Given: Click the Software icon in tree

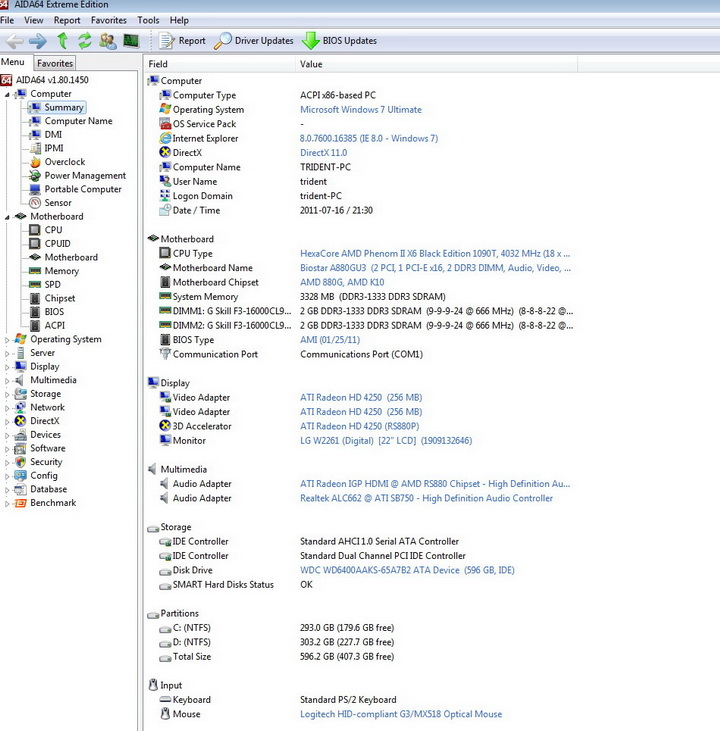Looking at the screenshot, I should click(x=20, y=448).
